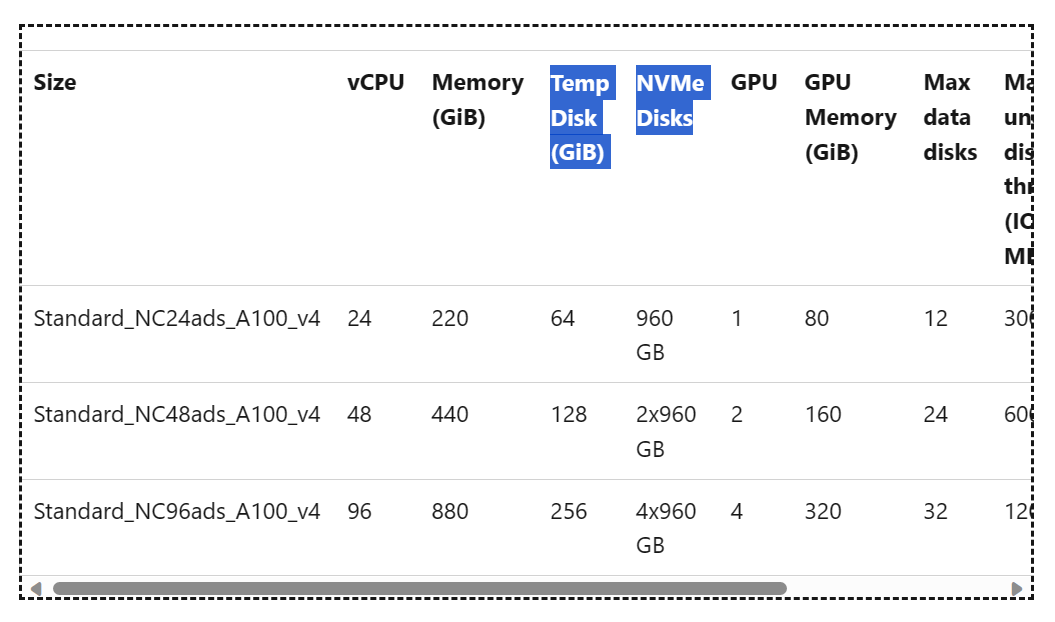
Task: Click the GPU column header
Action: pos(753,82)
